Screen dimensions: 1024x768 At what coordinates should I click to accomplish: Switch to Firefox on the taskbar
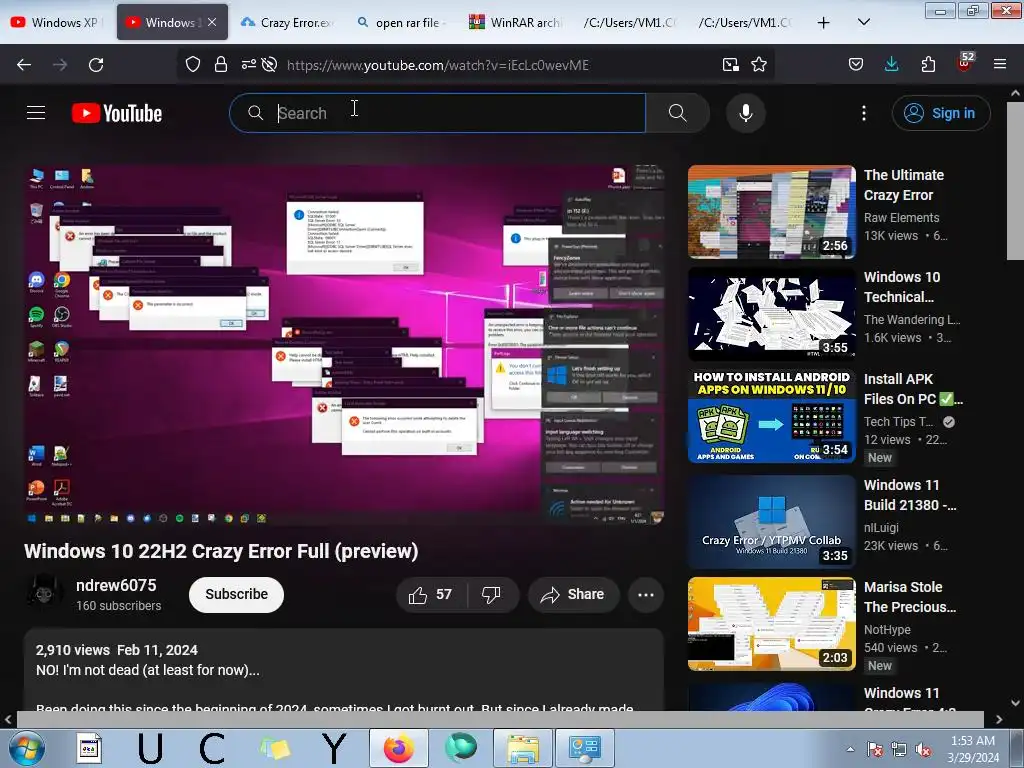(398, 748)
